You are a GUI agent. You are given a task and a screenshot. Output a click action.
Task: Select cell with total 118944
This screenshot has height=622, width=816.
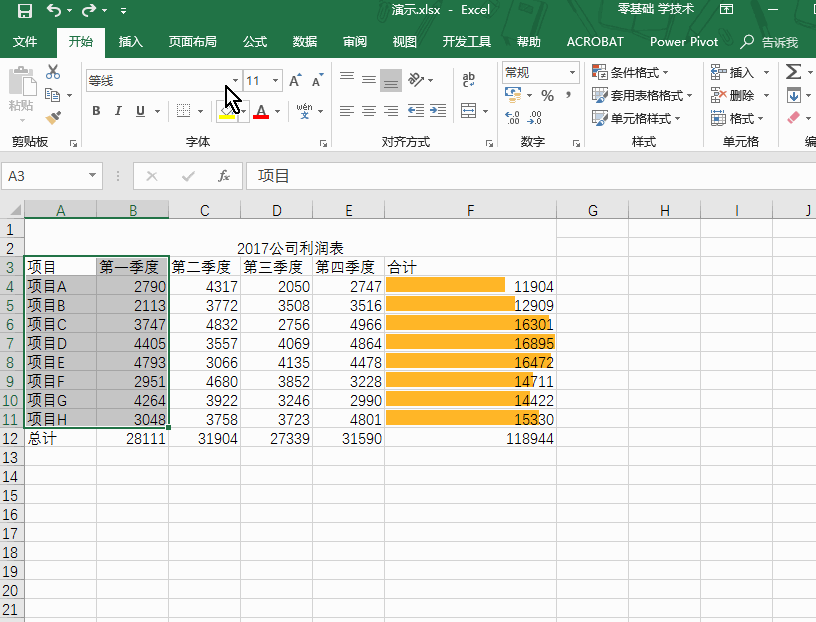click(470, 438)
